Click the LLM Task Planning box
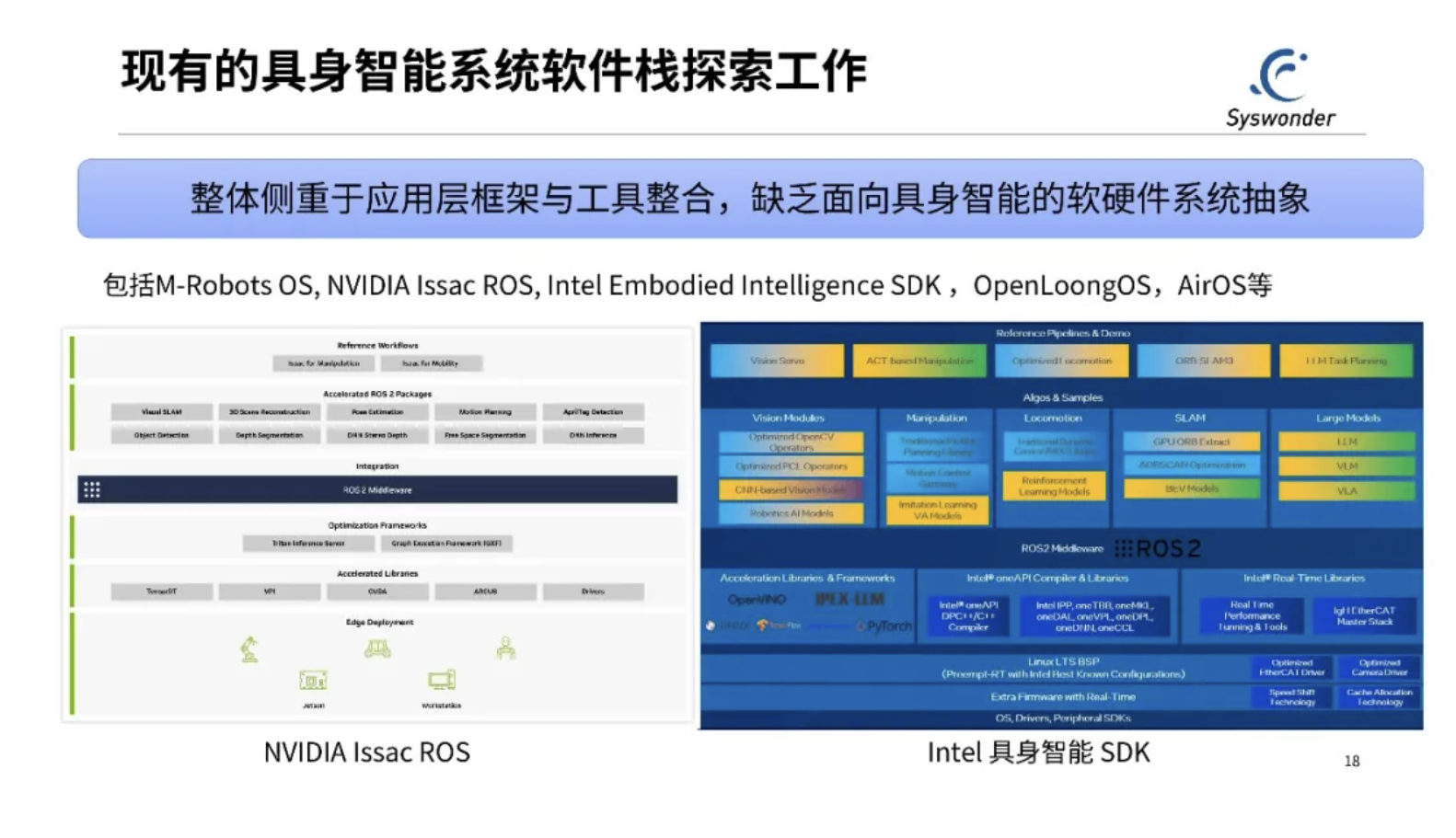 point(1346,361)
